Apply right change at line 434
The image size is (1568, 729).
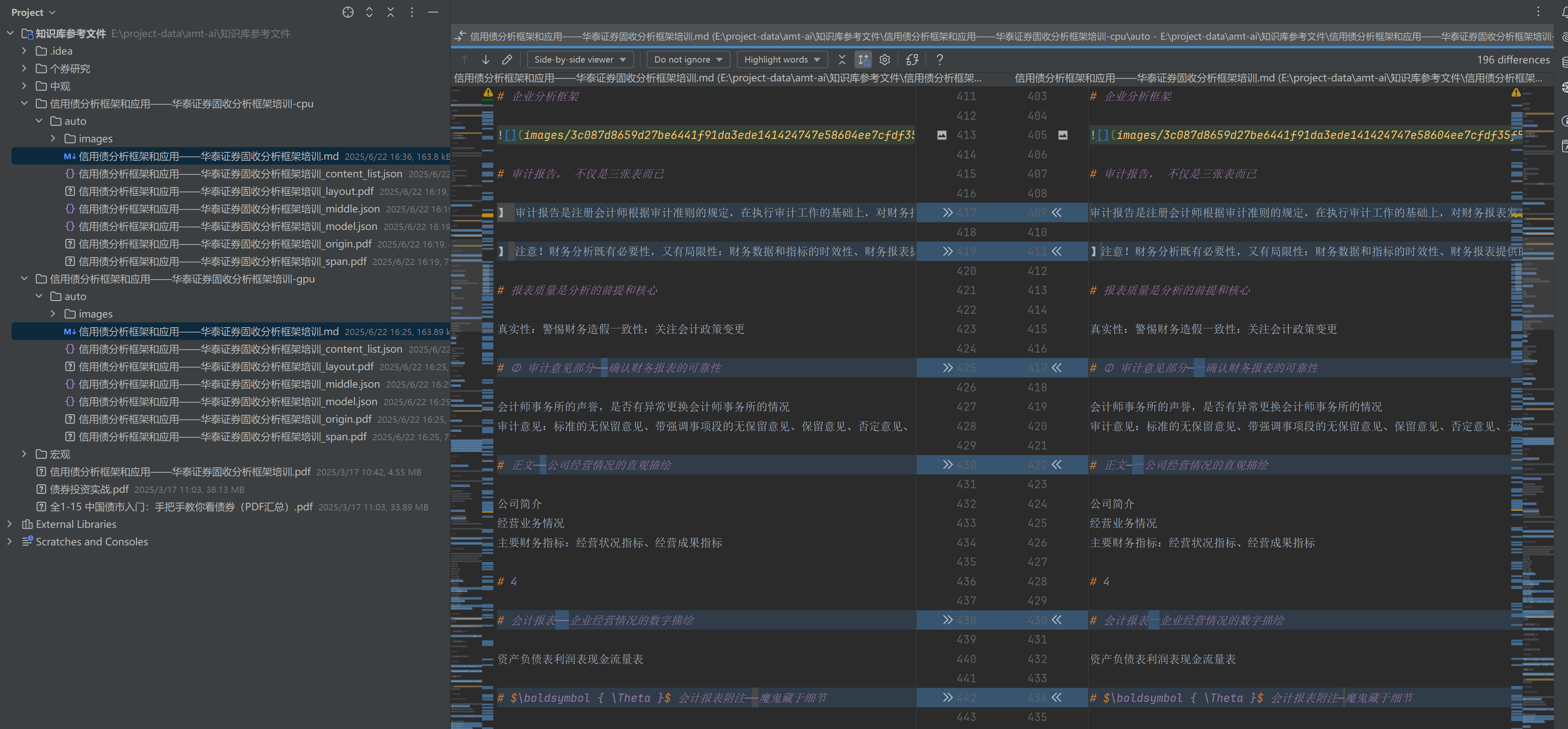click(1057, 698)
